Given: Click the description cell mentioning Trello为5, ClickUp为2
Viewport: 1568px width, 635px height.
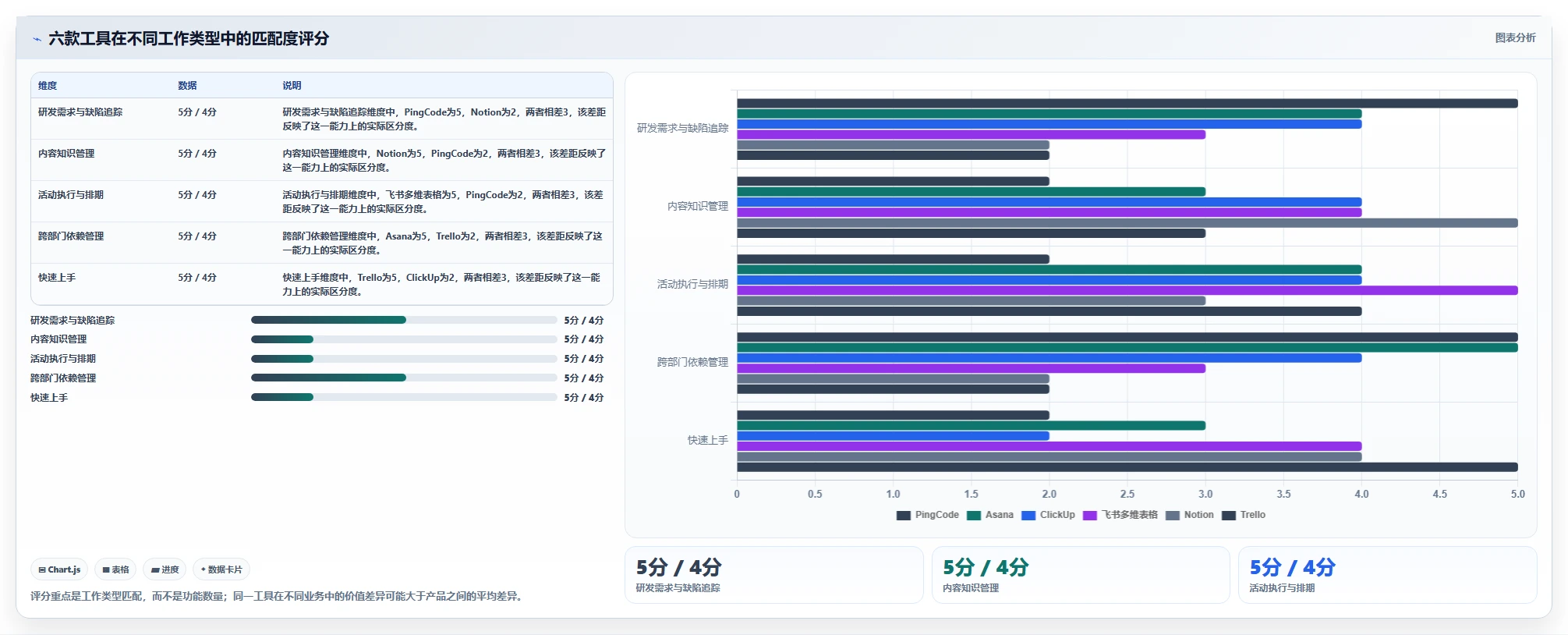Looking at the screenshot, I should 443,284.
